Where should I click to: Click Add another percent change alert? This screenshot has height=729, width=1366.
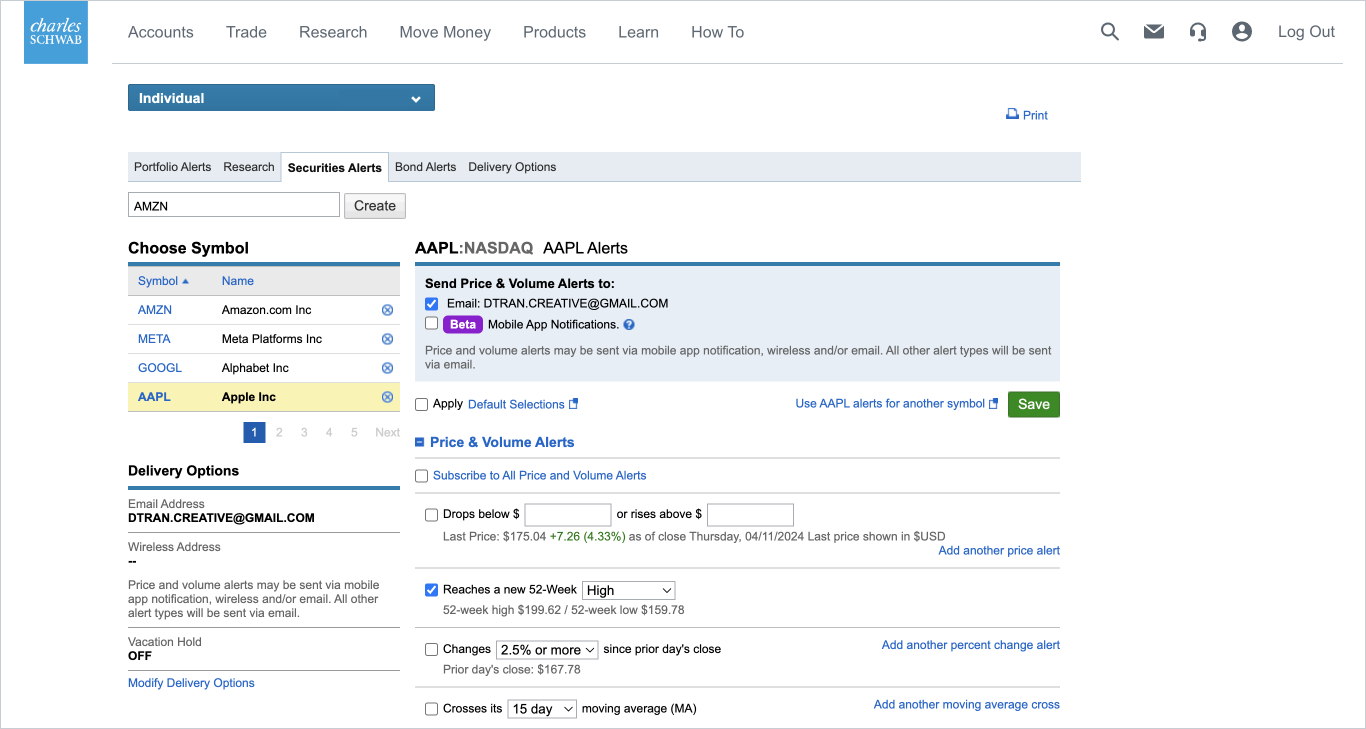point(971,645)
